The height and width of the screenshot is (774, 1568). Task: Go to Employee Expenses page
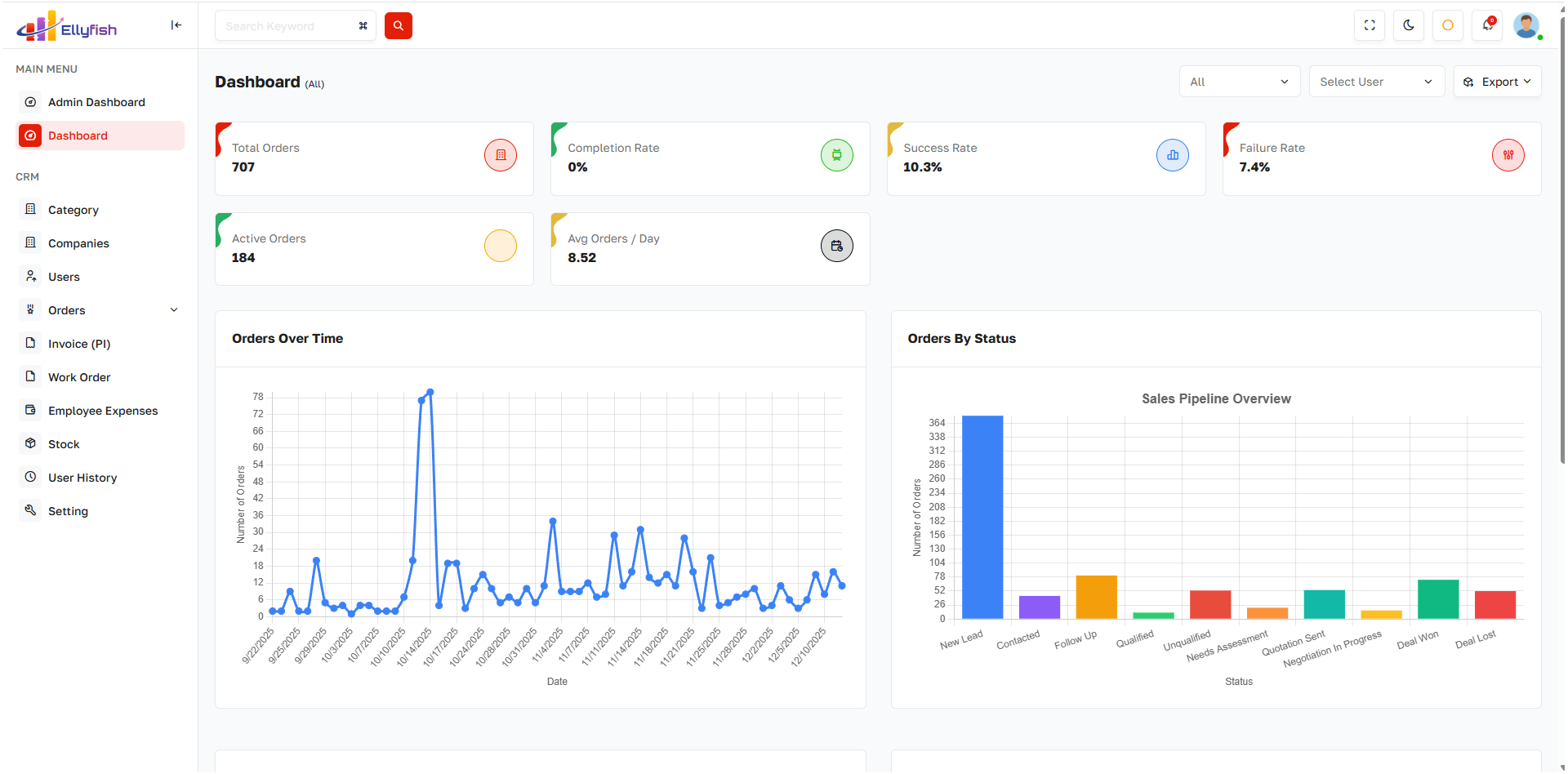click(102, 411)
